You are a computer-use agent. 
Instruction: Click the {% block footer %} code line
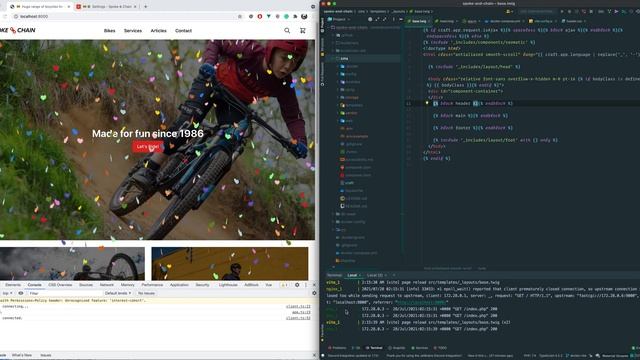[x=473, y=128]
